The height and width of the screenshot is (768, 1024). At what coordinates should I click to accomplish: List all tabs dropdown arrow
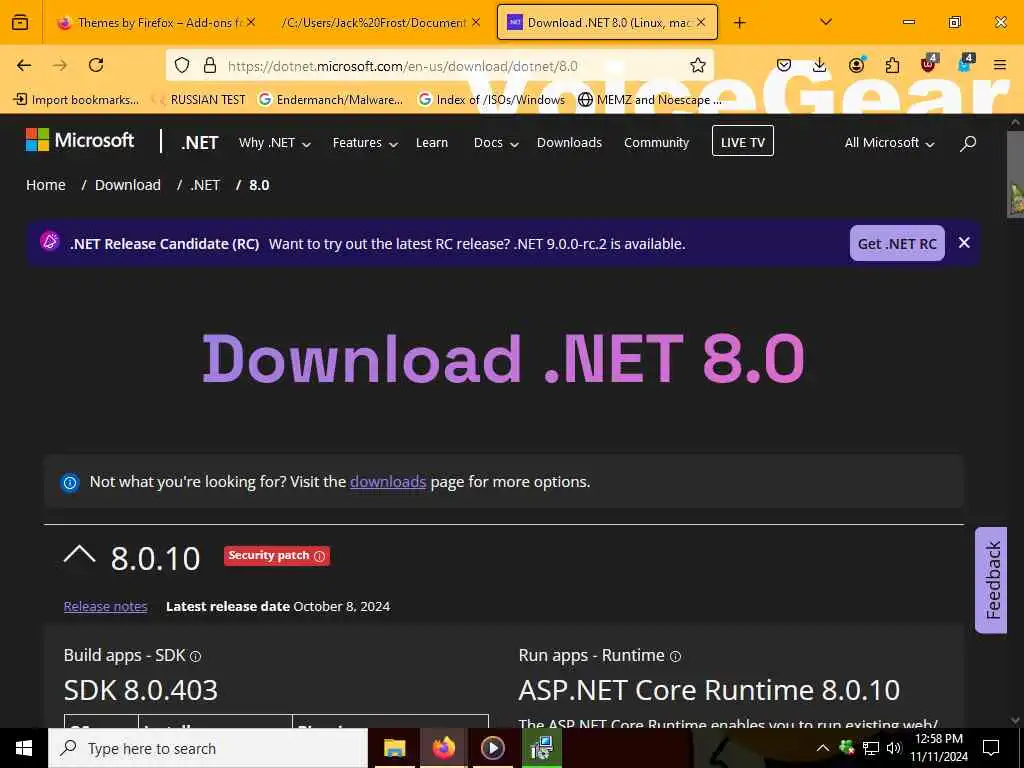click(826, 22)
